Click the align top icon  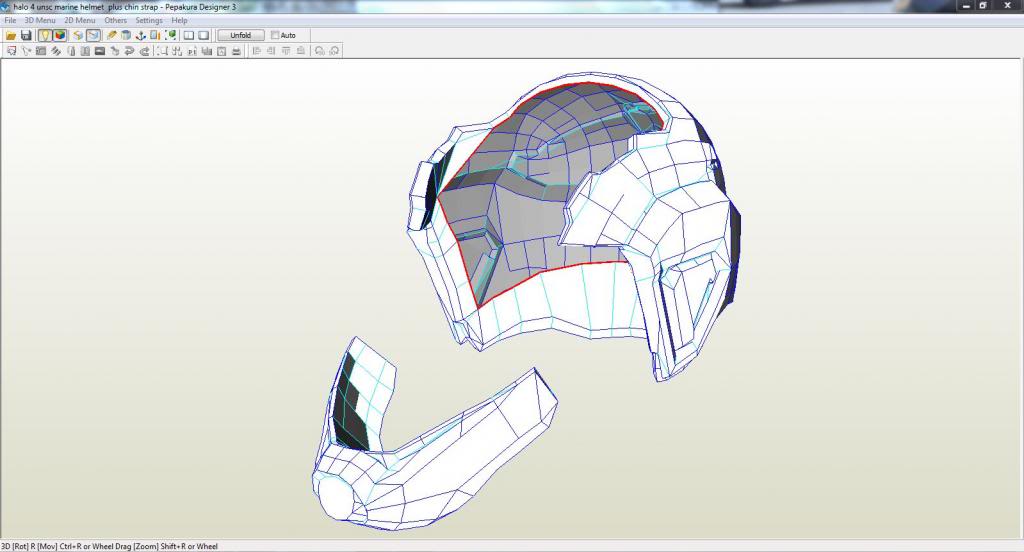pos(285,51)
